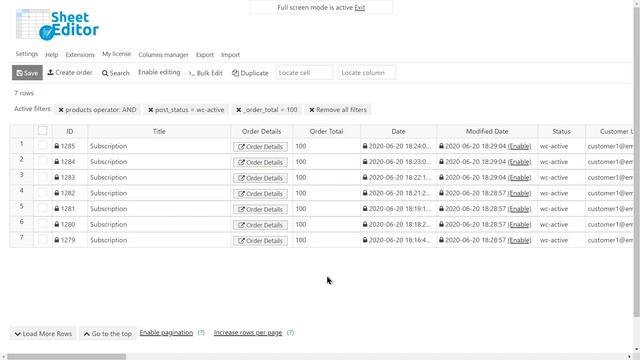Click Increase rows per page link
640x360 pixels.
(248, 332)
